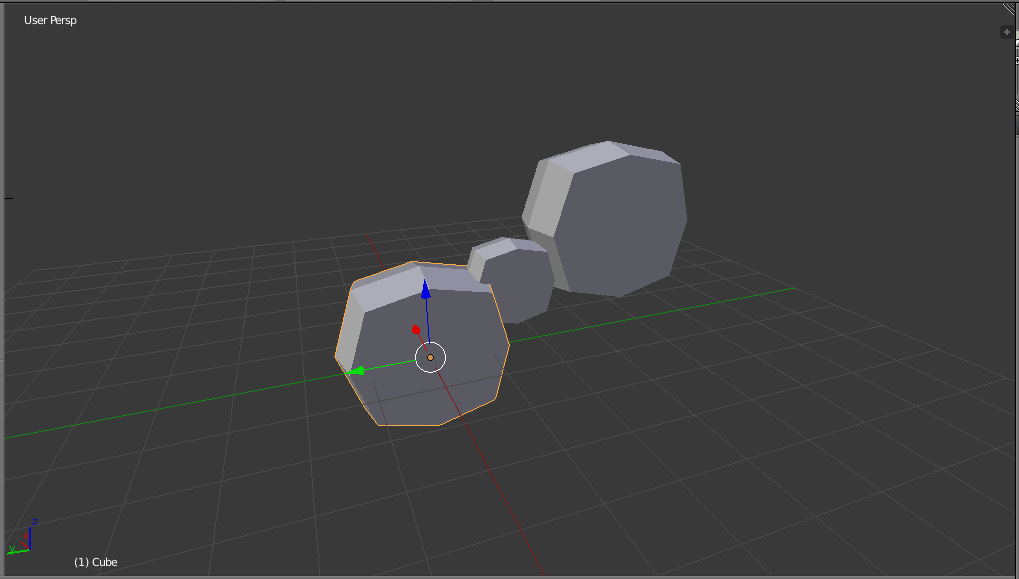Grab the green Y-axis manipulator arrow
Image resolution: width=1019 pixels, height=579 pixels.
pos(356,371)
